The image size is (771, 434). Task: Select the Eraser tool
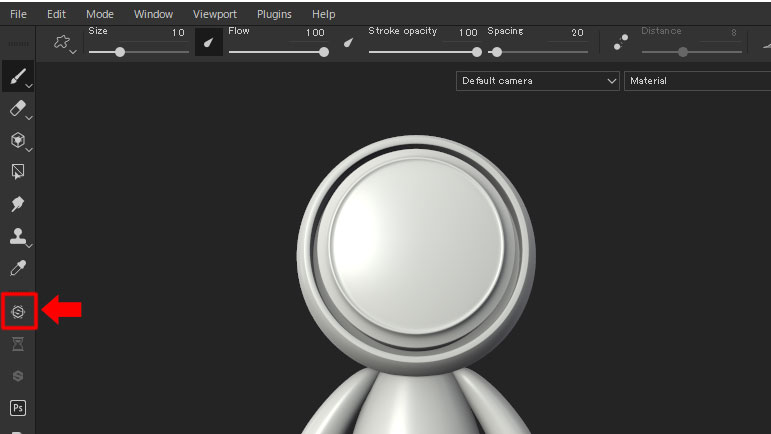pos(18,108)
